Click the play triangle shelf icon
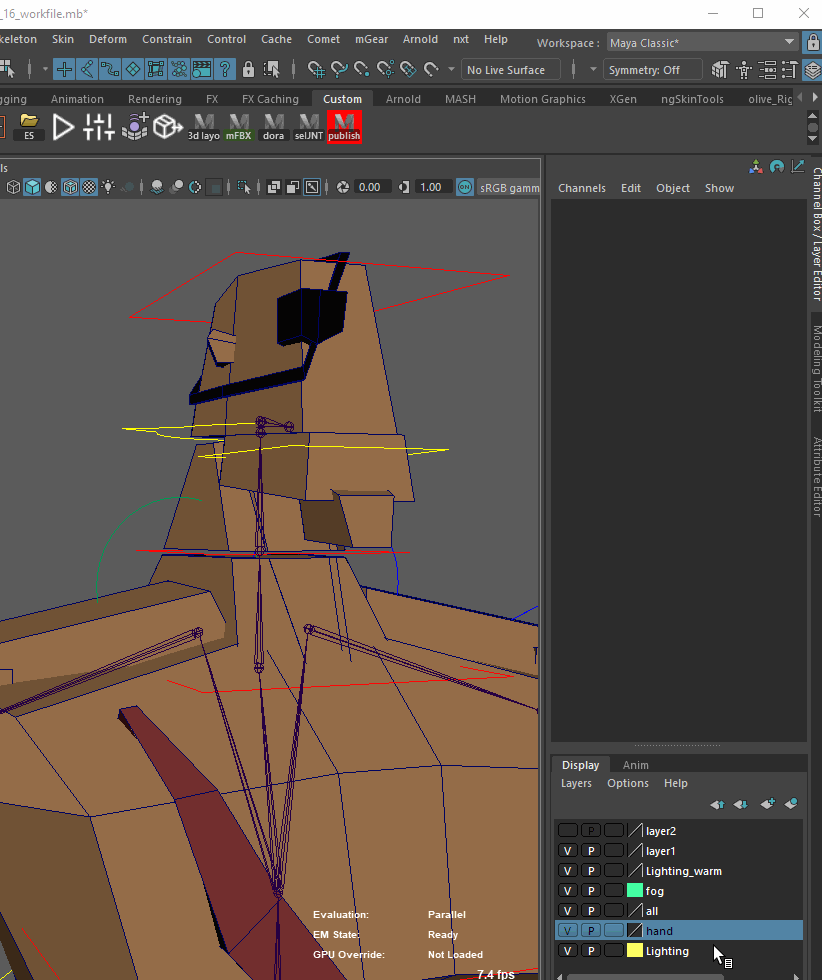 click(x=63, y=127)
